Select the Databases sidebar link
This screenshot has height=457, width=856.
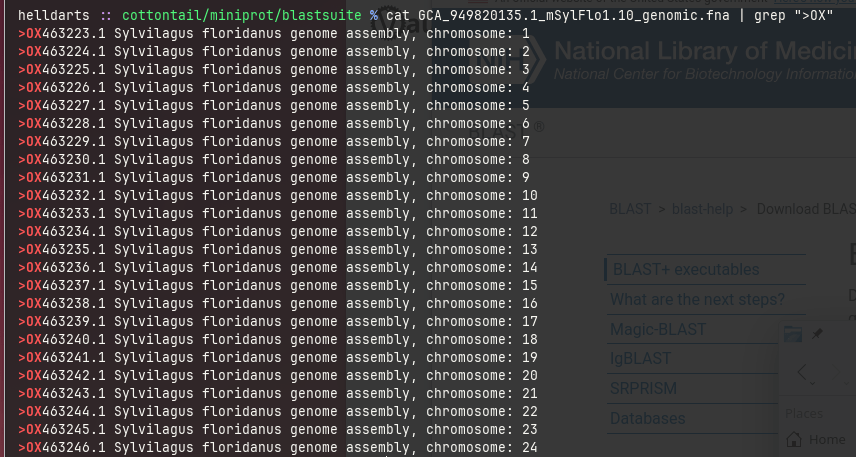tap(647, 418)
